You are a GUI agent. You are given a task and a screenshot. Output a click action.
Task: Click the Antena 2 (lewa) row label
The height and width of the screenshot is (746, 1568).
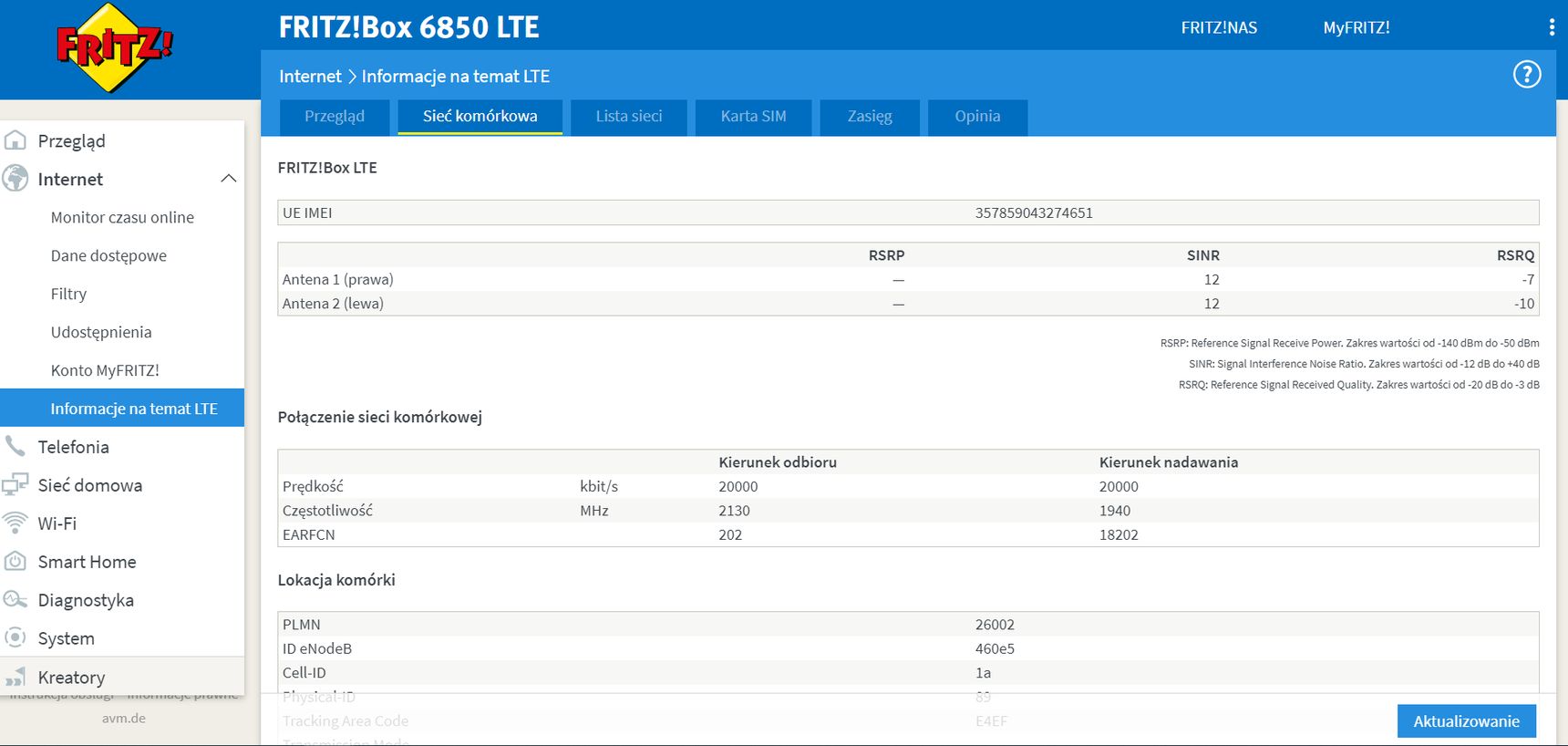(x=333, y=304)
